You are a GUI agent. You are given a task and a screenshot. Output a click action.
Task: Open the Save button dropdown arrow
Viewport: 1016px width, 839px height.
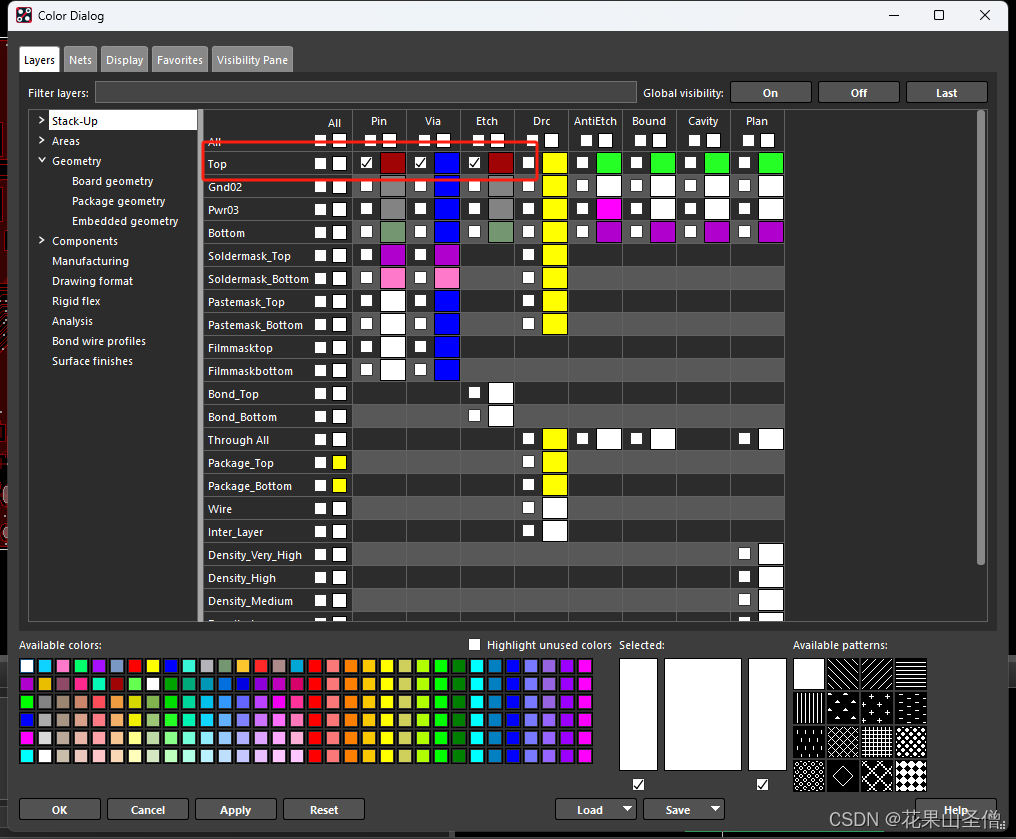715,809
